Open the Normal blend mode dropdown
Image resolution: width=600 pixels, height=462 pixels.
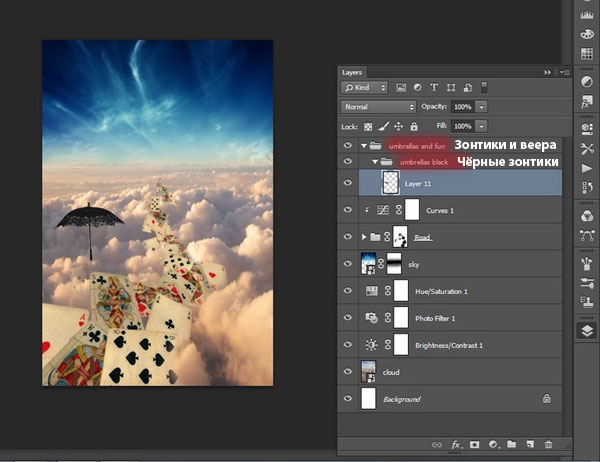pyautogui.click(x=378, y=107)
